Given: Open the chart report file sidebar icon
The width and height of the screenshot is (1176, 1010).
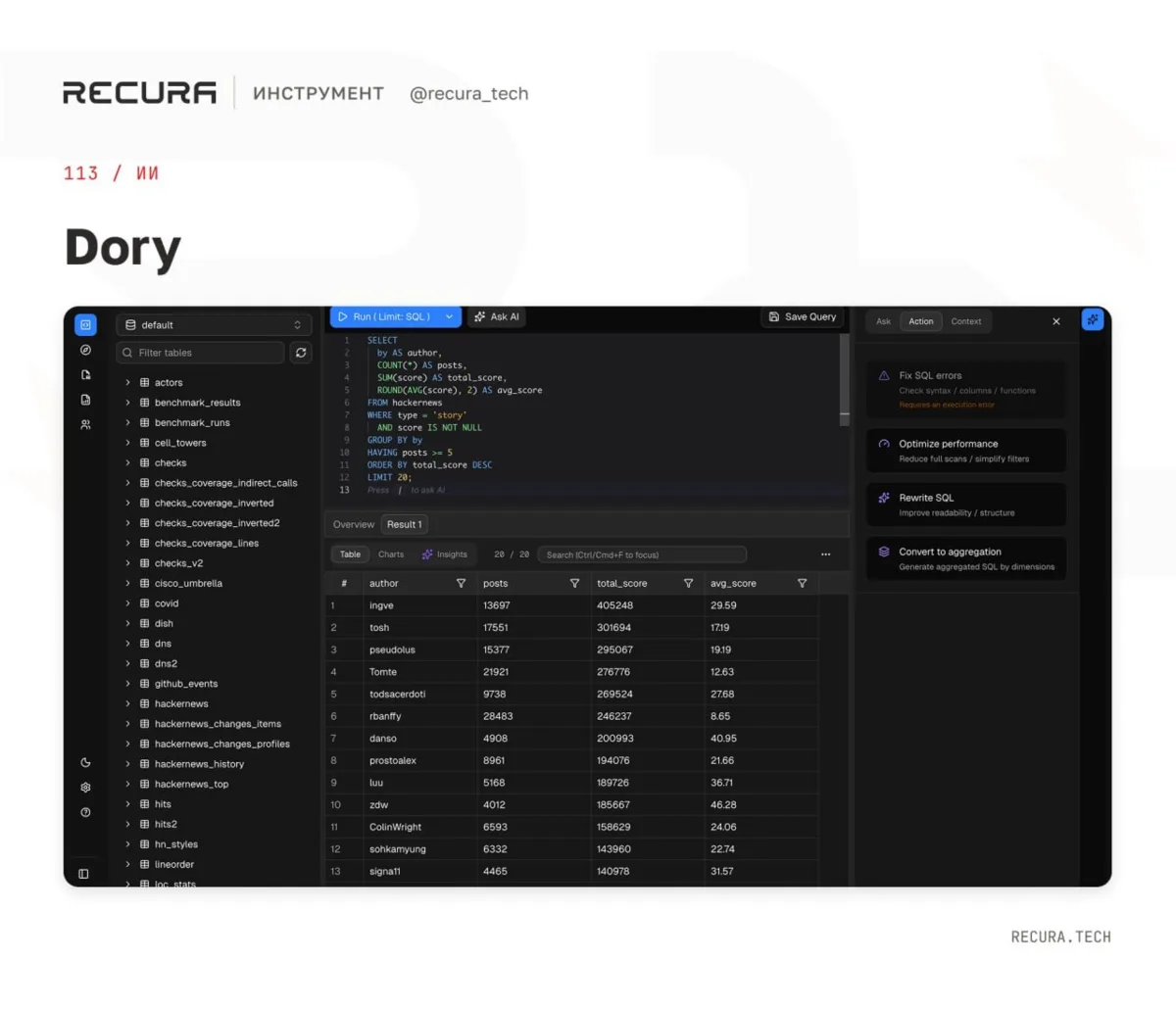Looking at the screenshot, I should (85, 400).
